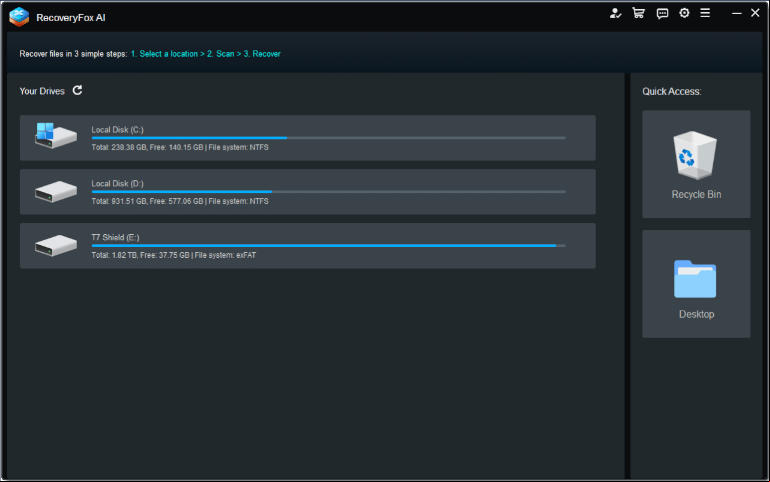Click the Local Disk (C:) Windows drive icon
Viewport: 770px width, 482px height.
click(x=55, y=135)
